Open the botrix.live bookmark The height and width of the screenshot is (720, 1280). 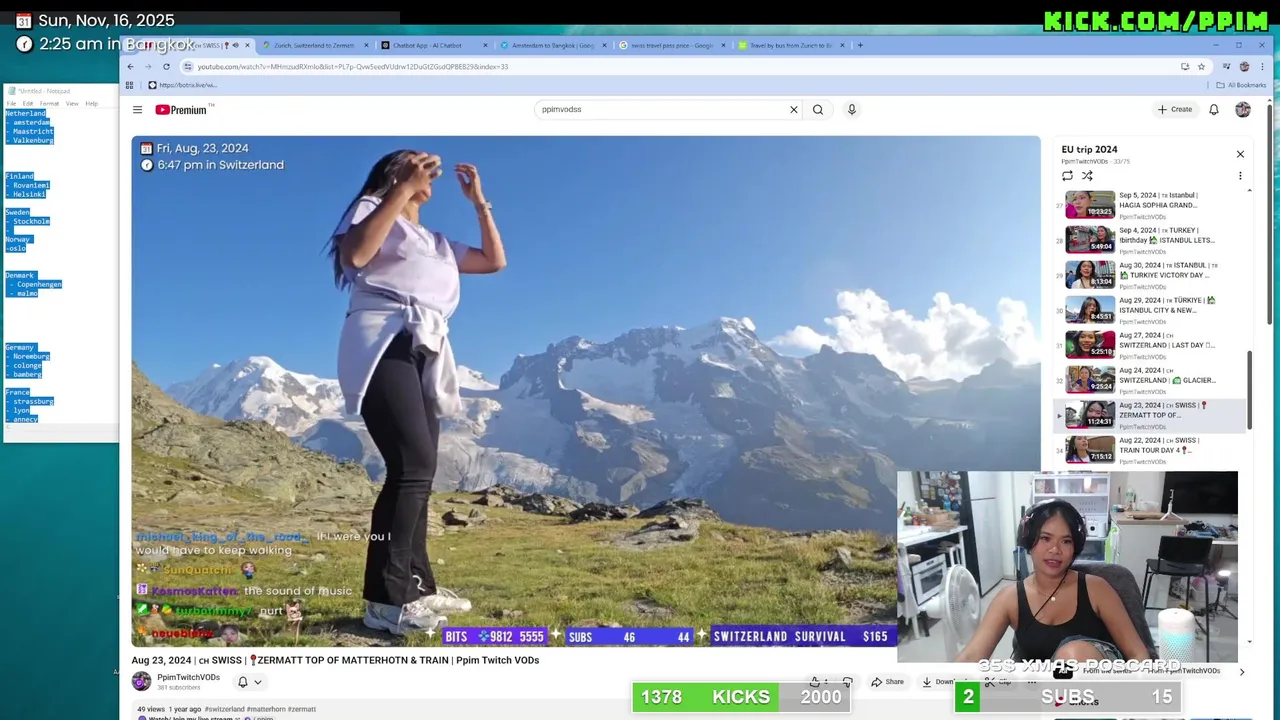[182, 85]
